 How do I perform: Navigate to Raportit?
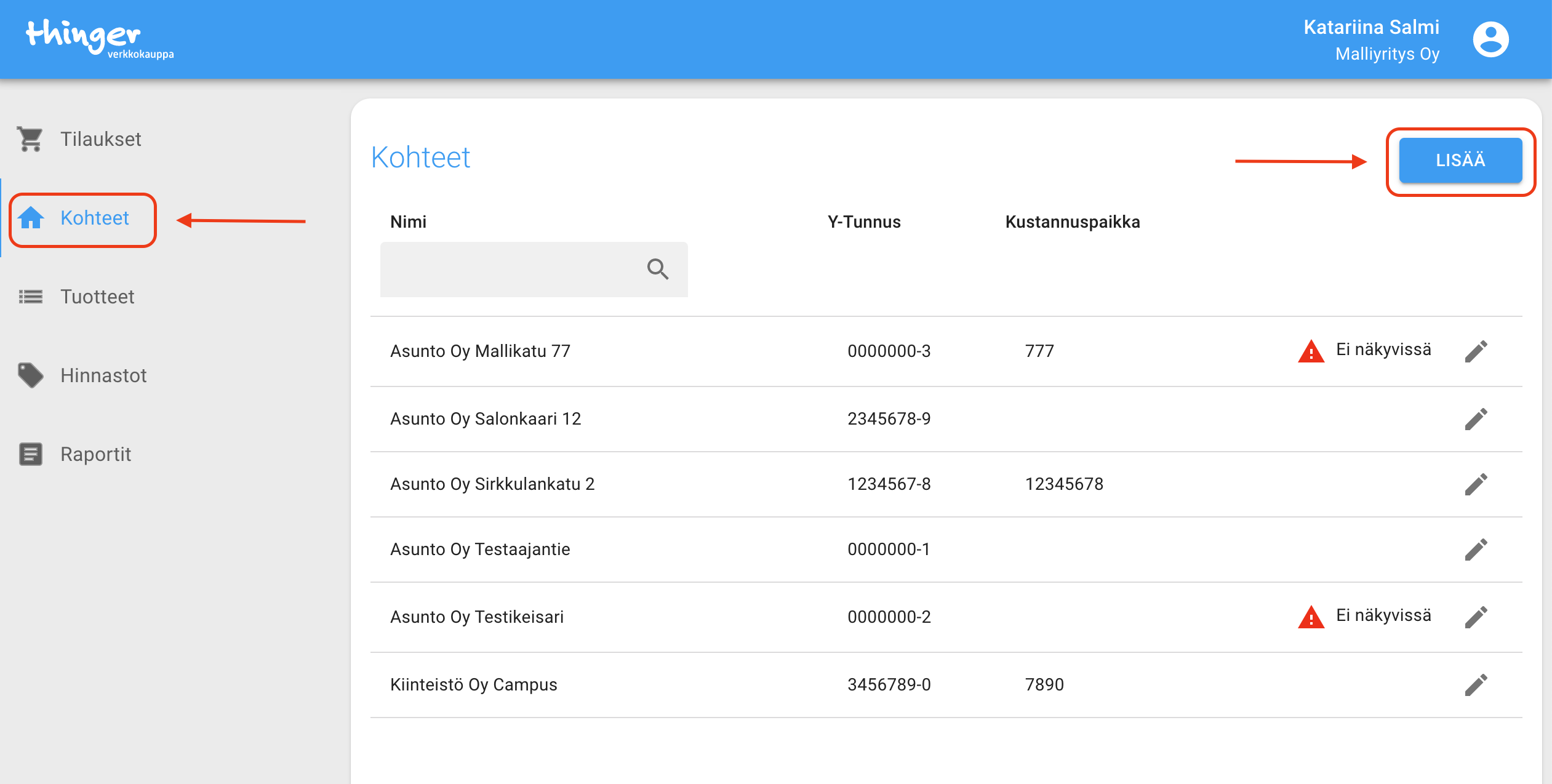(95, 454)
